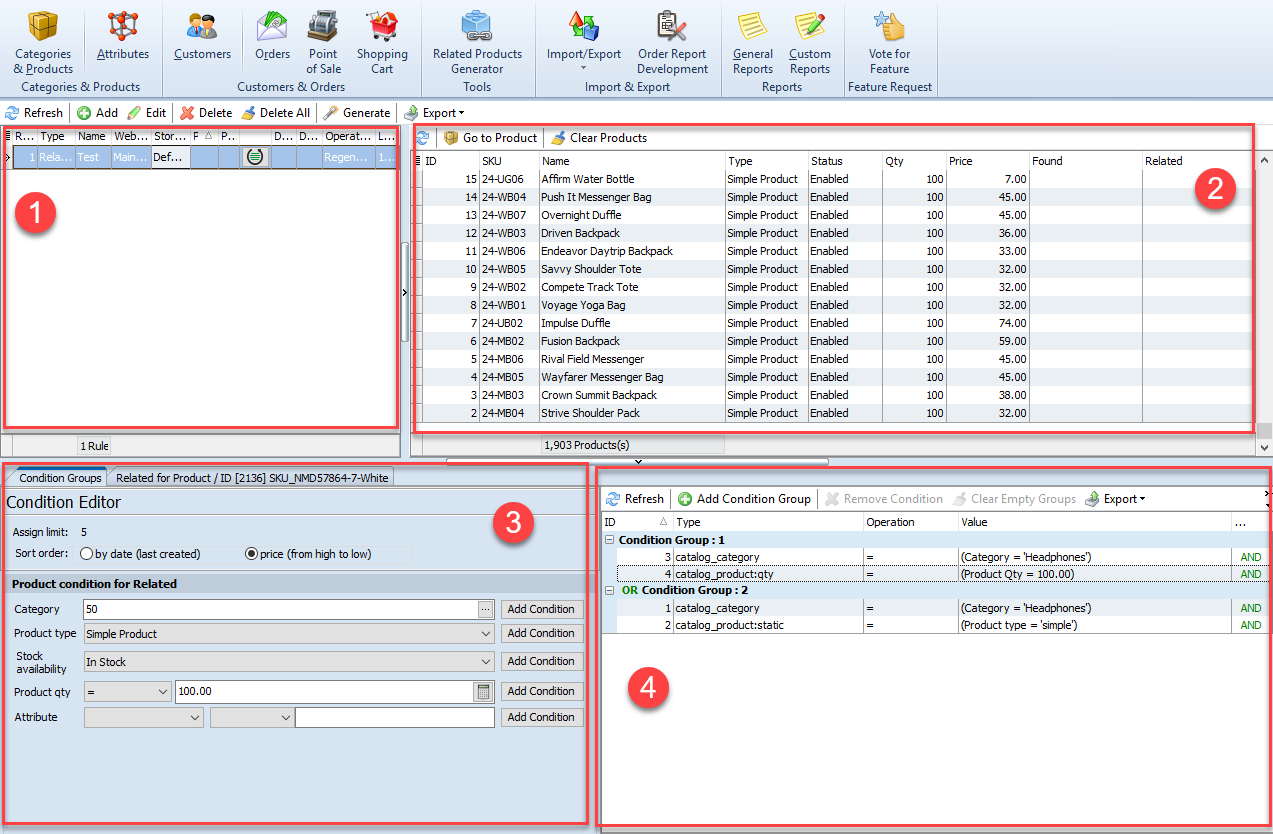Open Related Products Generator tool

tap(477, 42)
